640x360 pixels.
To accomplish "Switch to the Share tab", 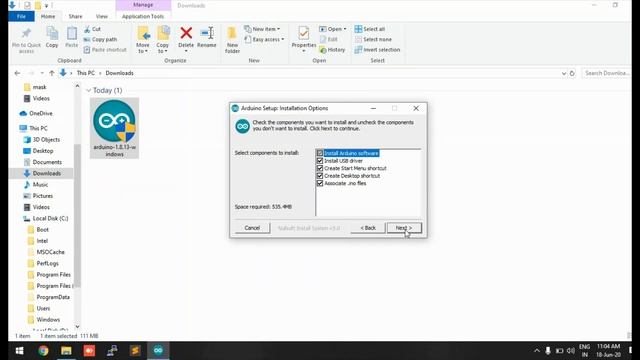I will click(x=76, y=16).
